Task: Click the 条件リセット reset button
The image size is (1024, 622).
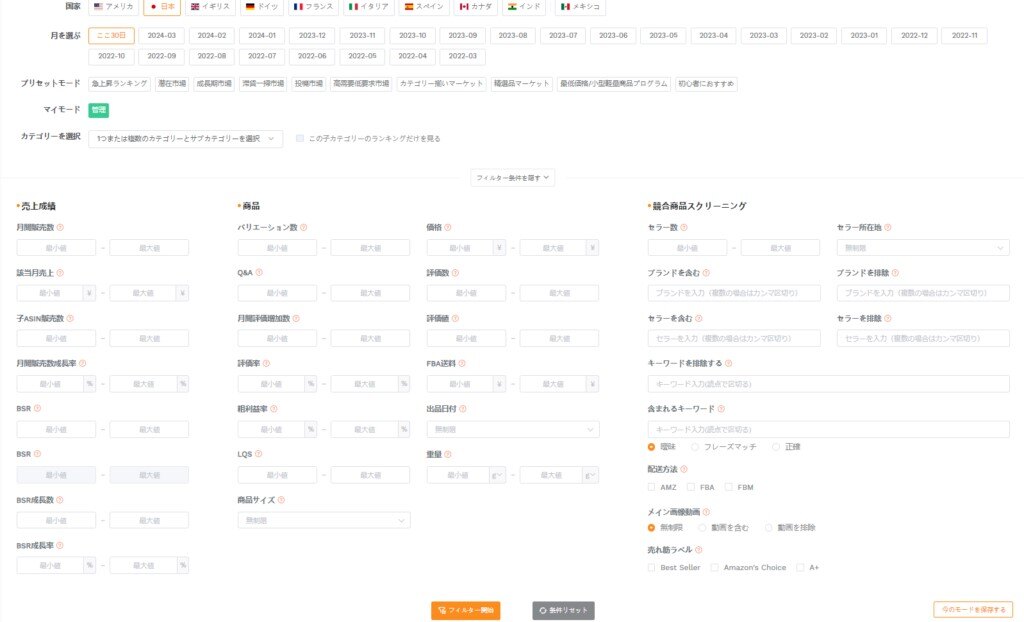Action: (x=563, y=610)
